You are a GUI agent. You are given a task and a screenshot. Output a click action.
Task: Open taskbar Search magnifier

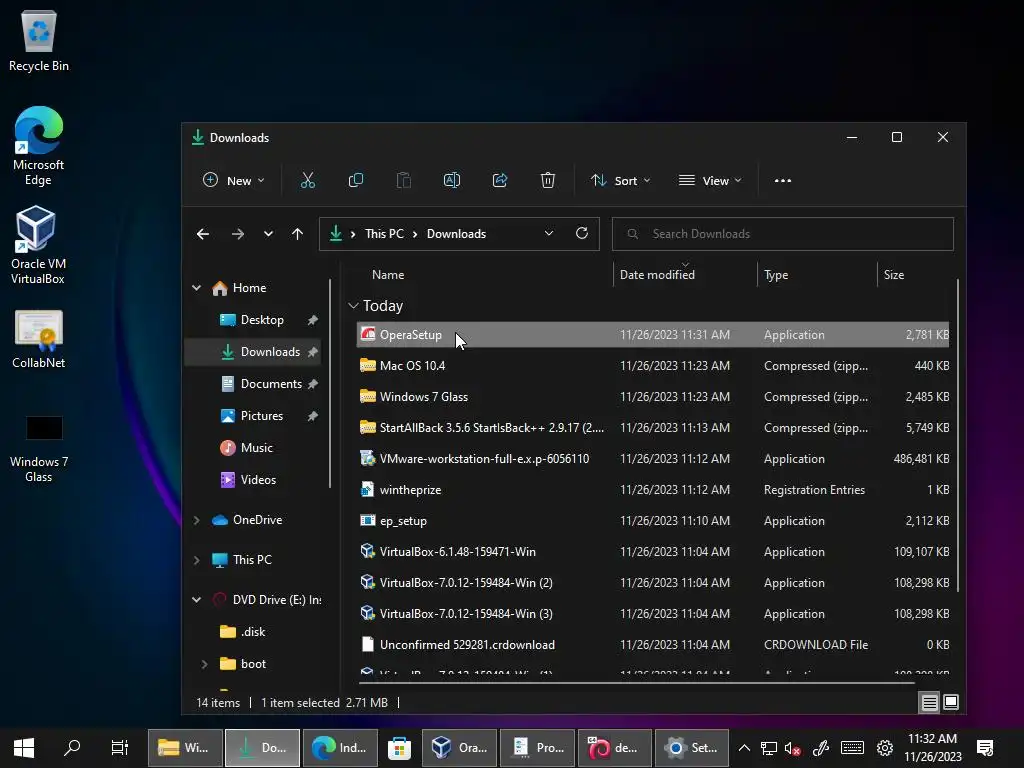point(72,748)
